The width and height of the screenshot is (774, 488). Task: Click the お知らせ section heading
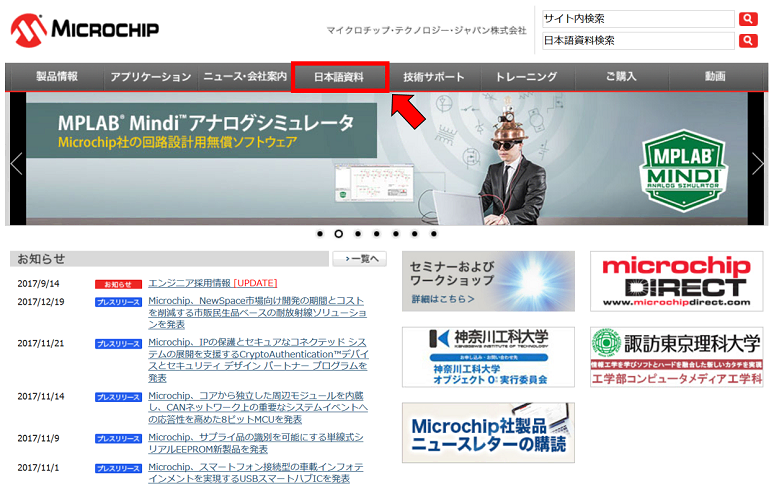click(x=41, y=259)
